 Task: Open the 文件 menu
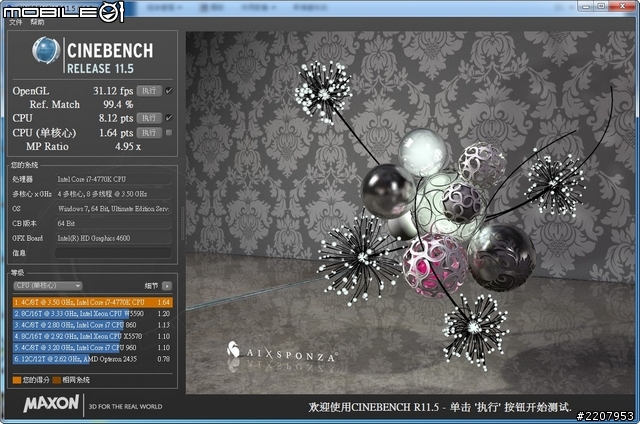coord(16,22)
